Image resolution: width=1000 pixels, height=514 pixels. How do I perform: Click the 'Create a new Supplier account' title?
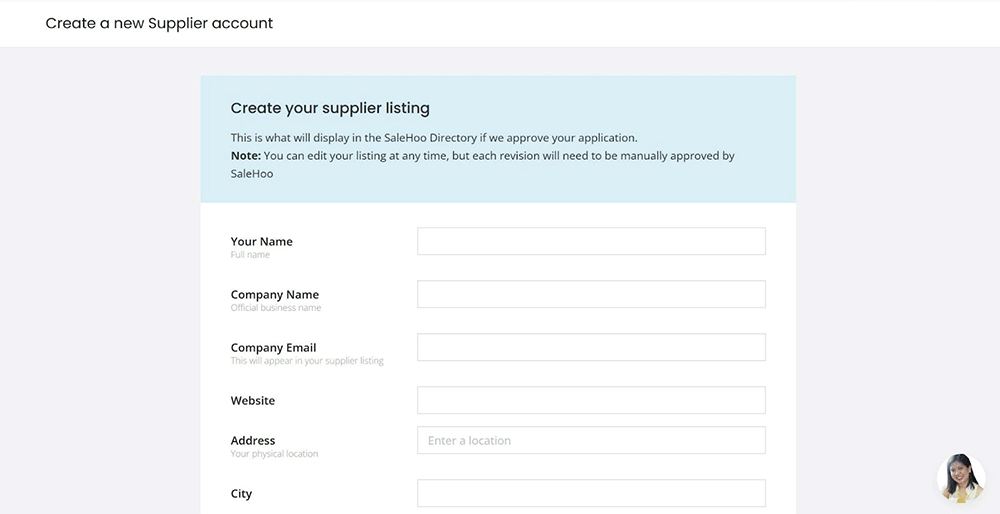[x=159, y=23]
